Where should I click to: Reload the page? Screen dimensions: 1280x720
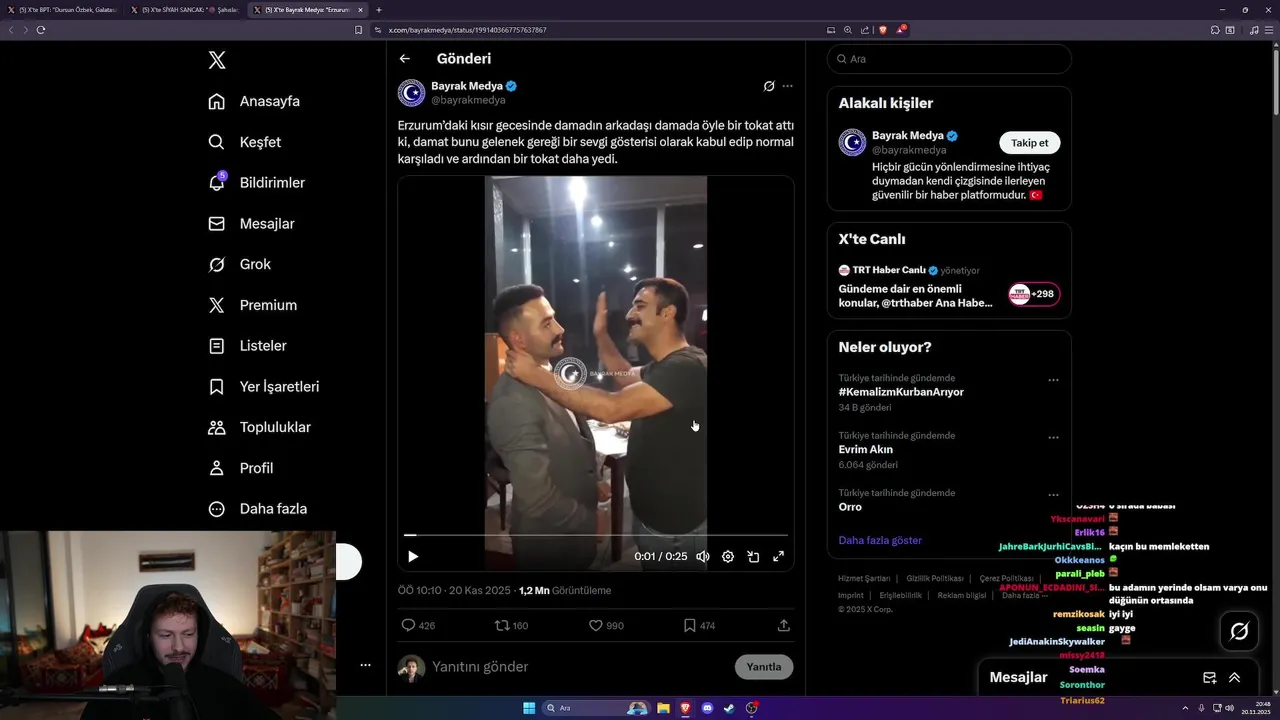click(41, 30)
